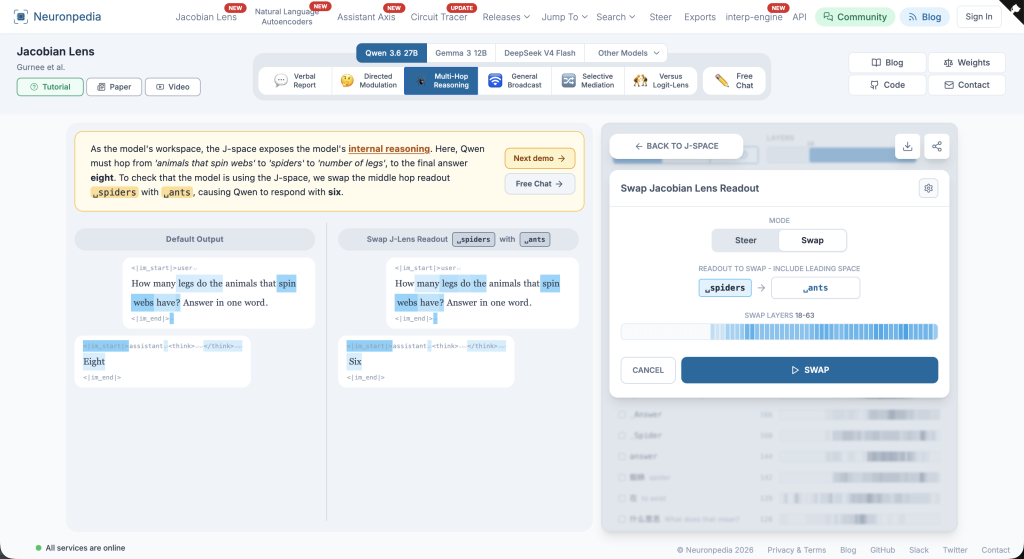The width and height of the screenshot is (1024, 559).
Task: Click the Multi-Hop Reasoning spider icon
Action: pyautogui.click(x=421, y=80)
